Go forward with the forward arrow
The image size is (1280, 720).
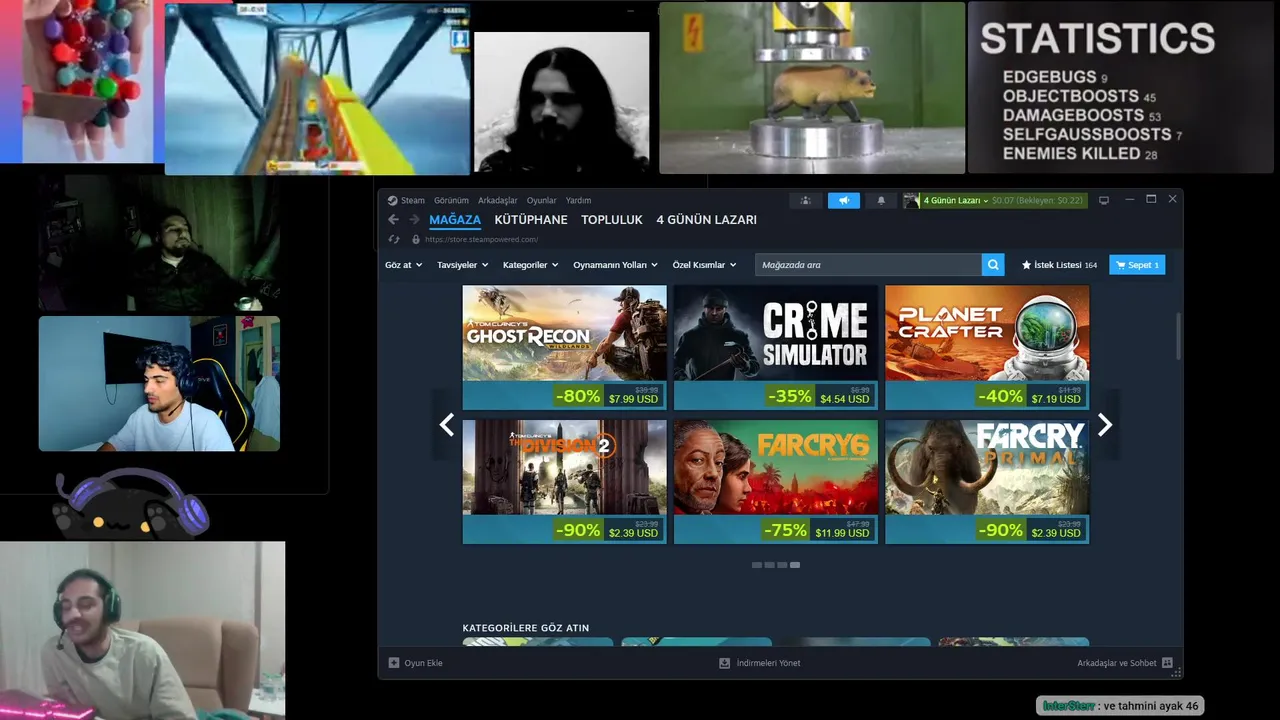point(414,220)
